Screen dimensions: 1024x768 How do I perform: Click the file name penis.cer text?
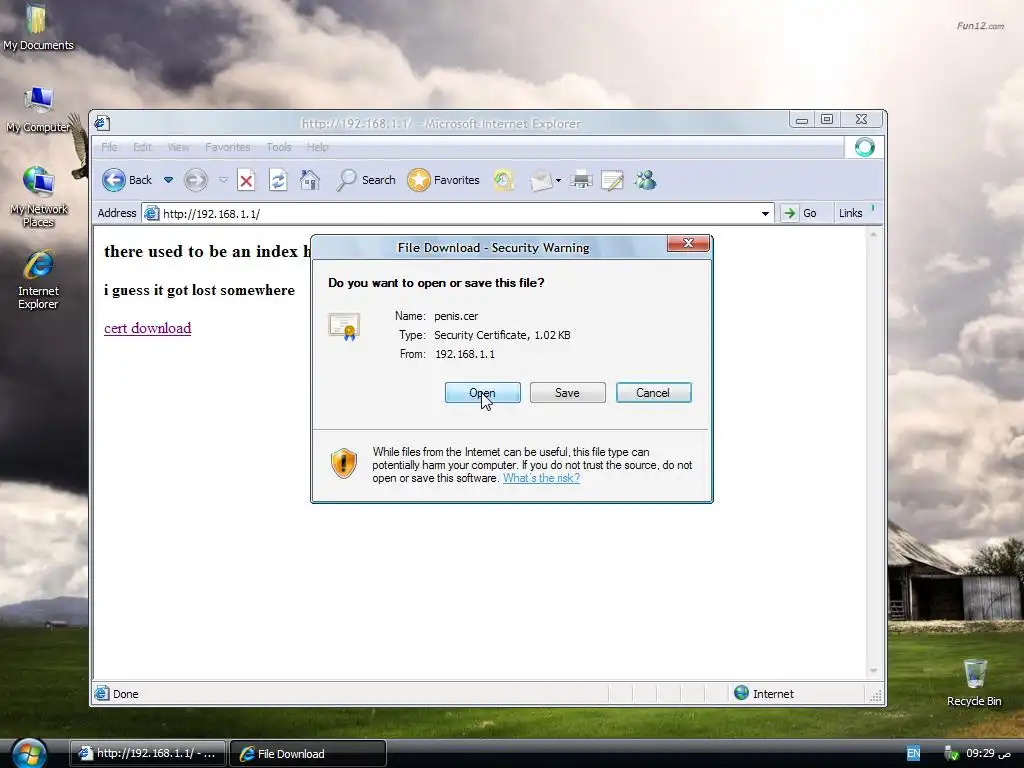point(456,316)
